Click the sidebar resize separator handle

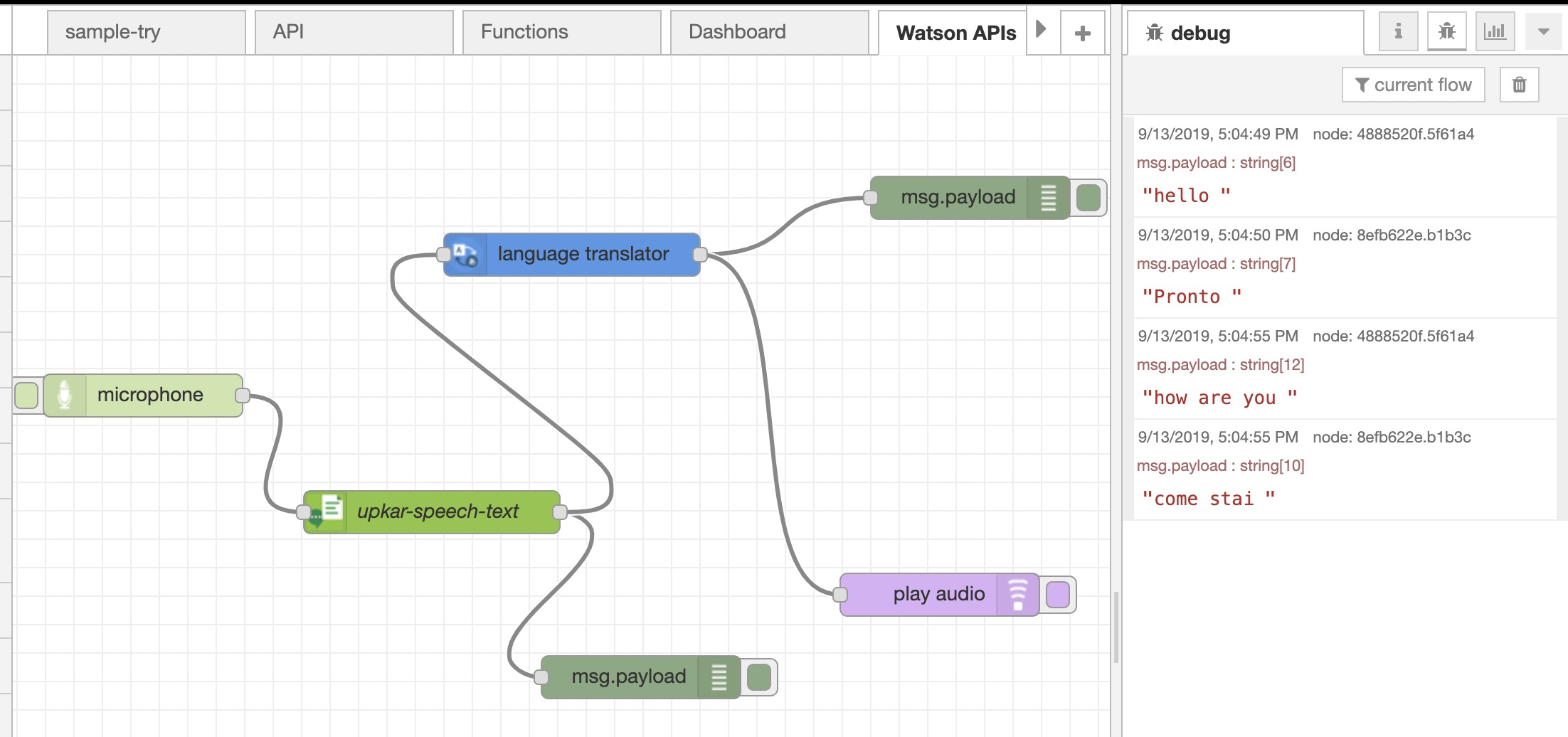1116,626
